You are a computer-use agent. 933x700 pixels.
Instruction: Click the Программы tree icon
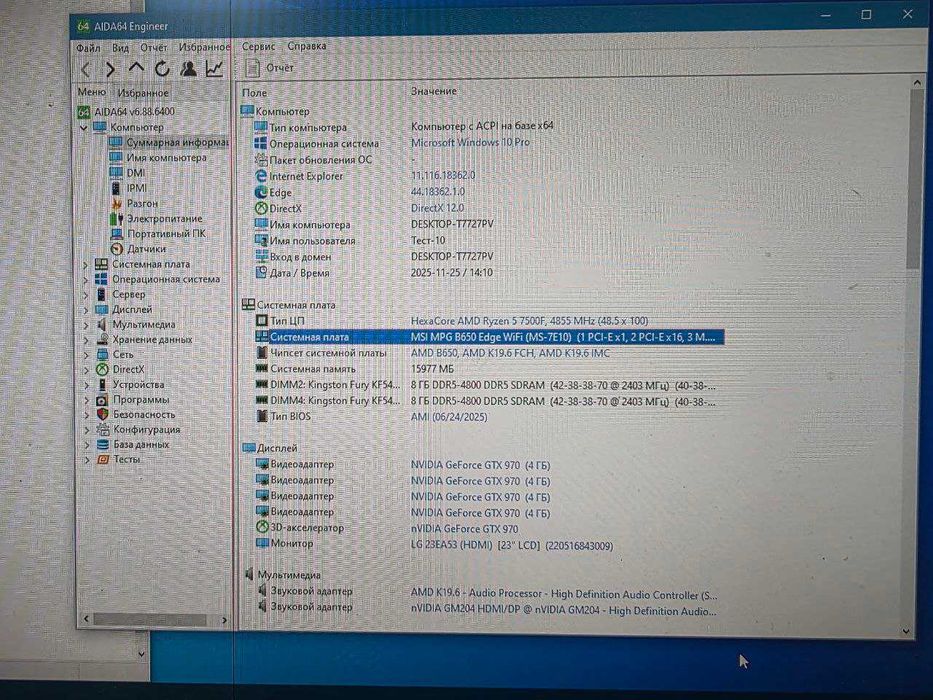click(x=102, y=399)
